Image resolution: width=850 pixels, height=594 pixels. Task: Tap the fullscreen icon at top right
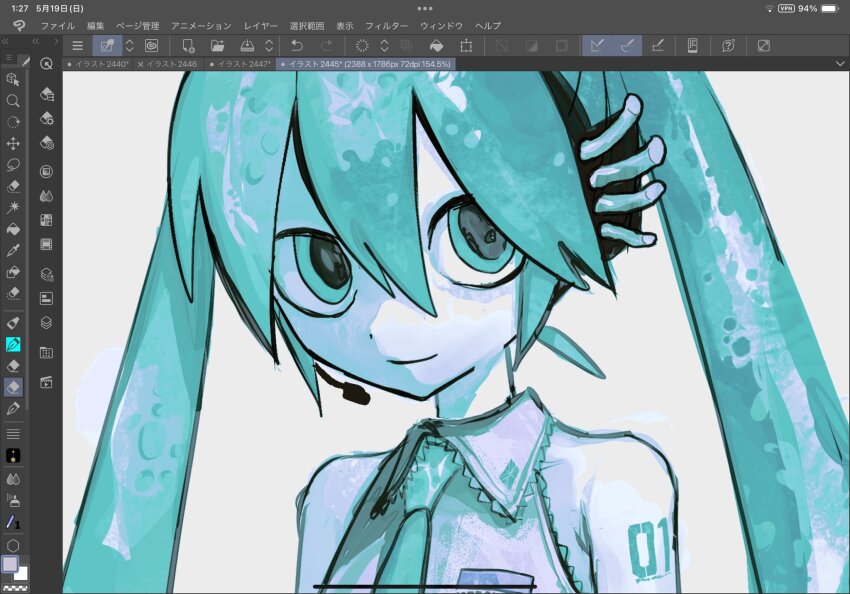point(763,45)
